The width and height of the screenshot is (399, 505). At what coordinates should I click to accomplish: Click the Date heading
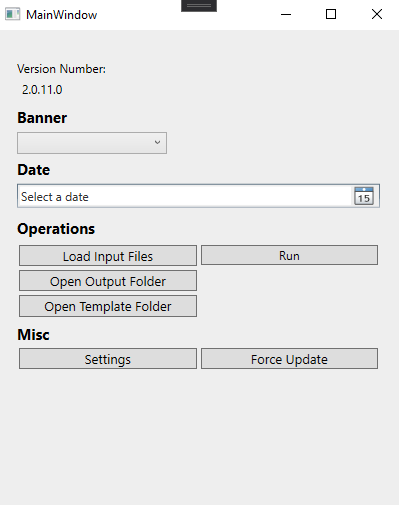tap(34, 170)
